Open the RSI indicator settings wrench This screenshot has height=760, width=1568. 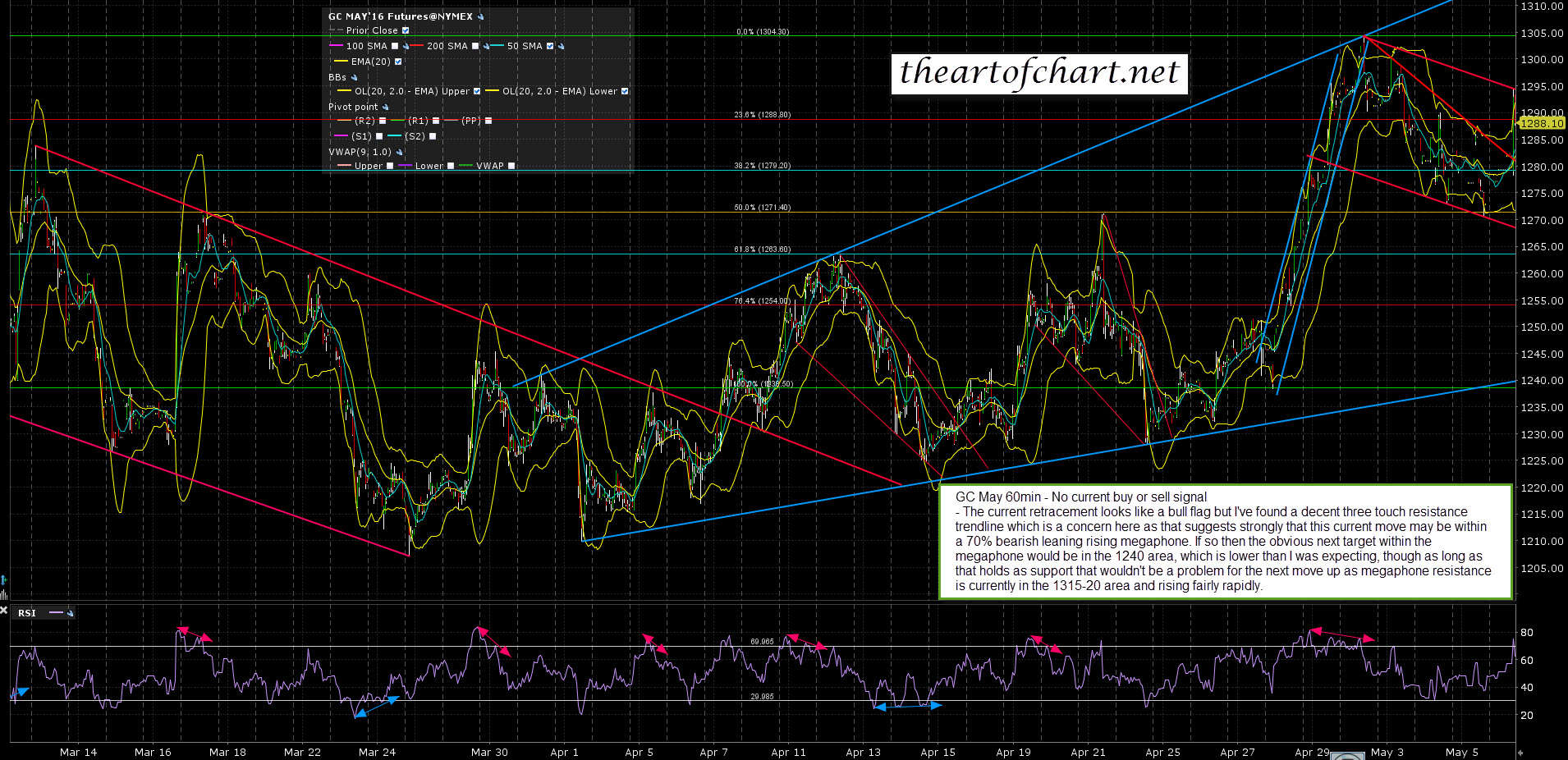pyautogui.click(x=71, y=613)
